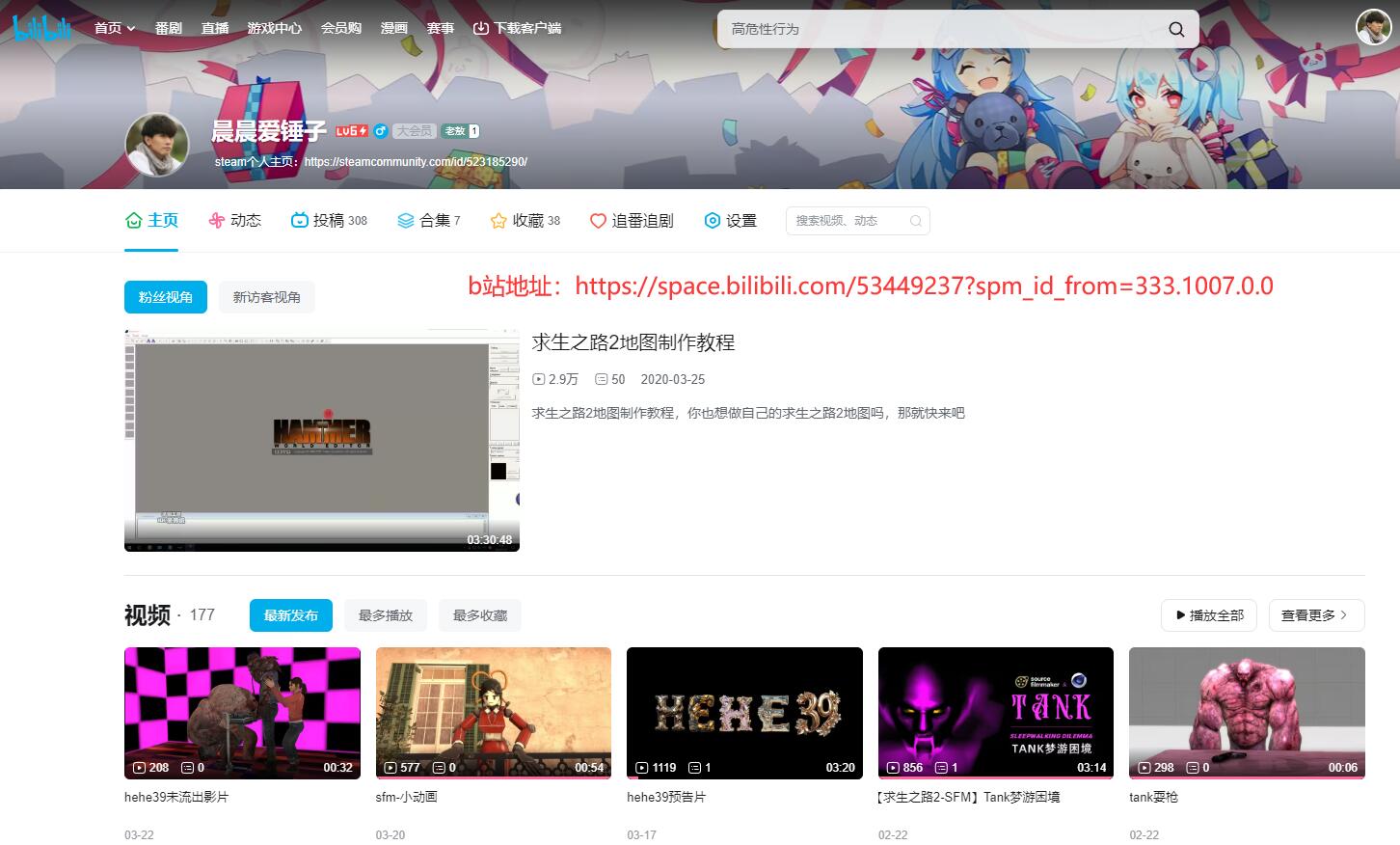Open the 合集 7 tab
1400x845 pixels.
click(x=429, y=221)
